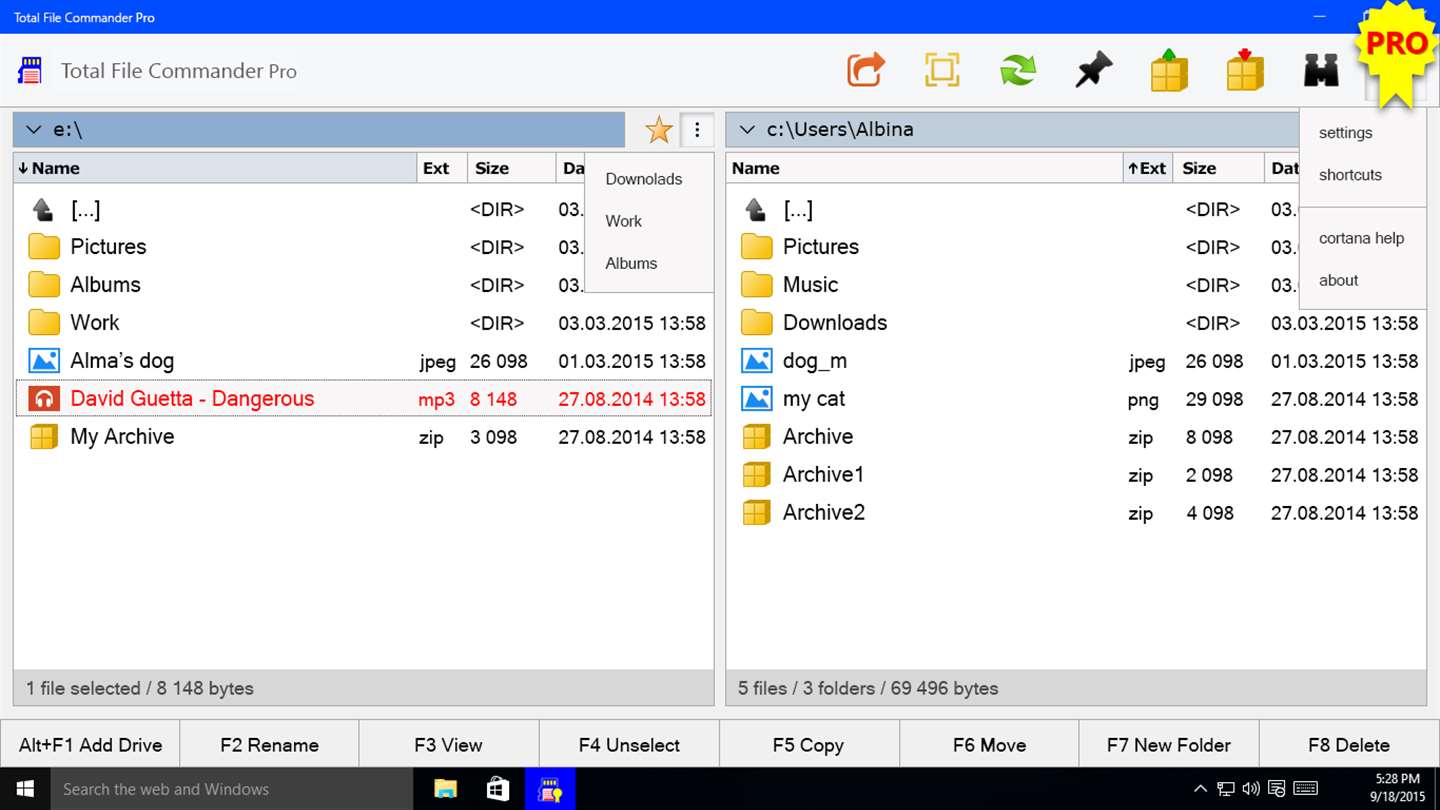Click the F2 Rename button
The image size is (1440, 810).
coord(269,745)
